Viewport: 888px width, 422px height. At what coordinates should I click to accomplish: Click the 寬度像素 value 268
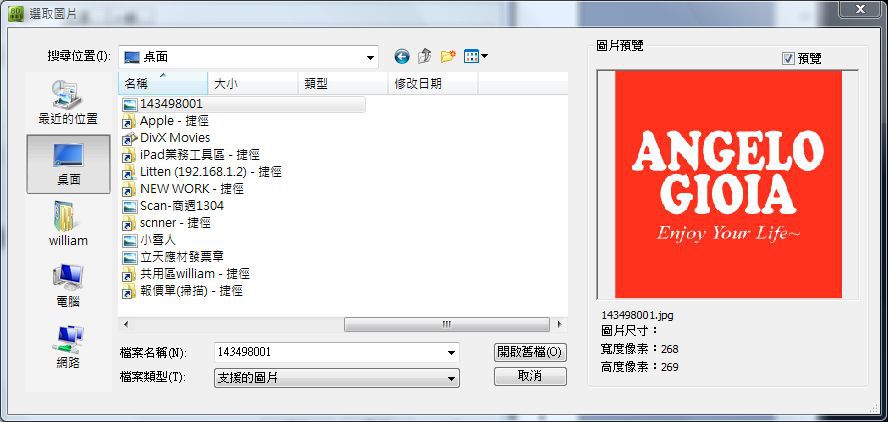point(669,349)
